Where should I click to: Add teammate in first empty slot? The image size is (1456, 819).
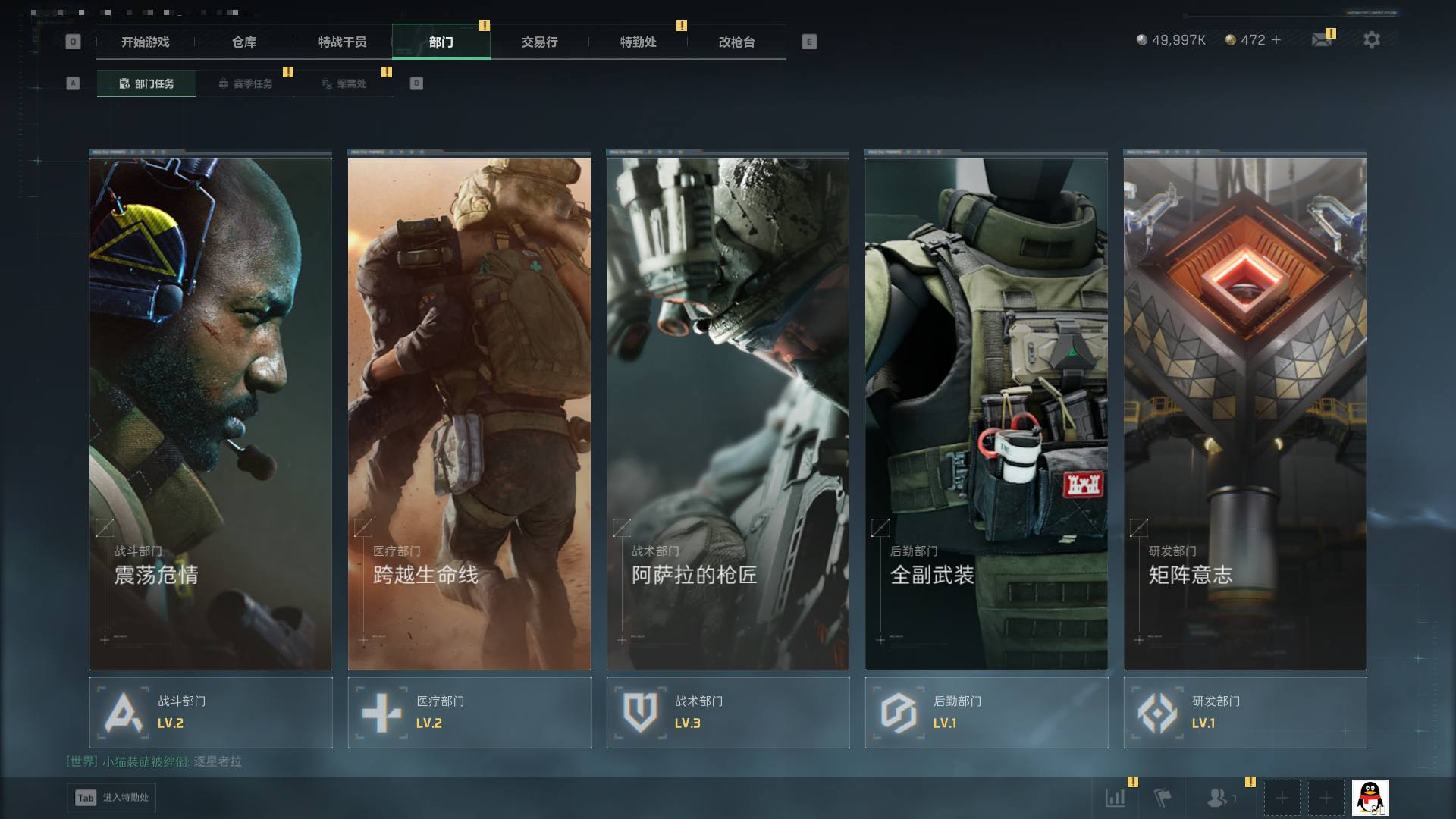click(x=1282, y=798)
